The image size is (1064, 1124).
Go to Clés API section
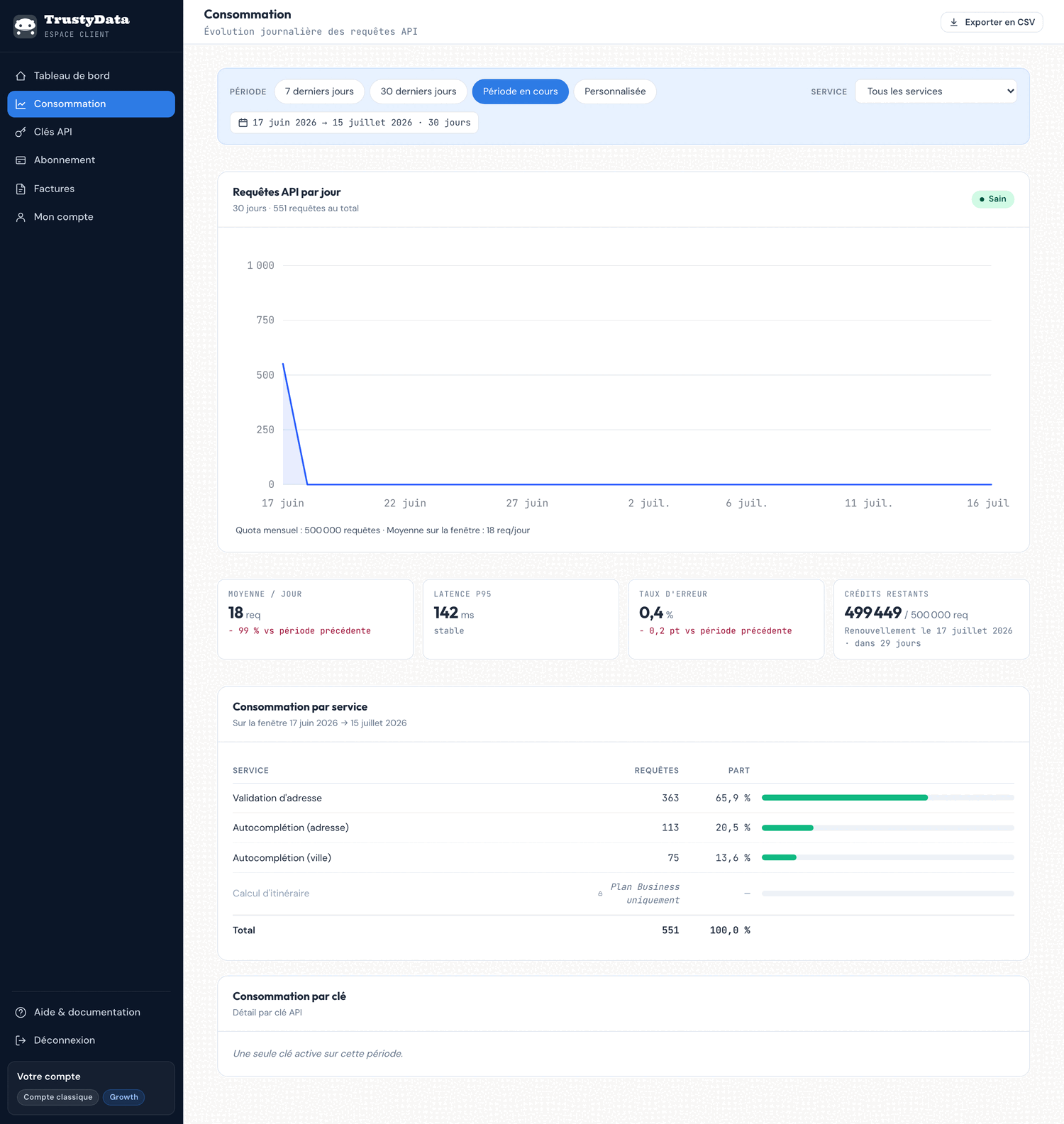pos(91,132)
